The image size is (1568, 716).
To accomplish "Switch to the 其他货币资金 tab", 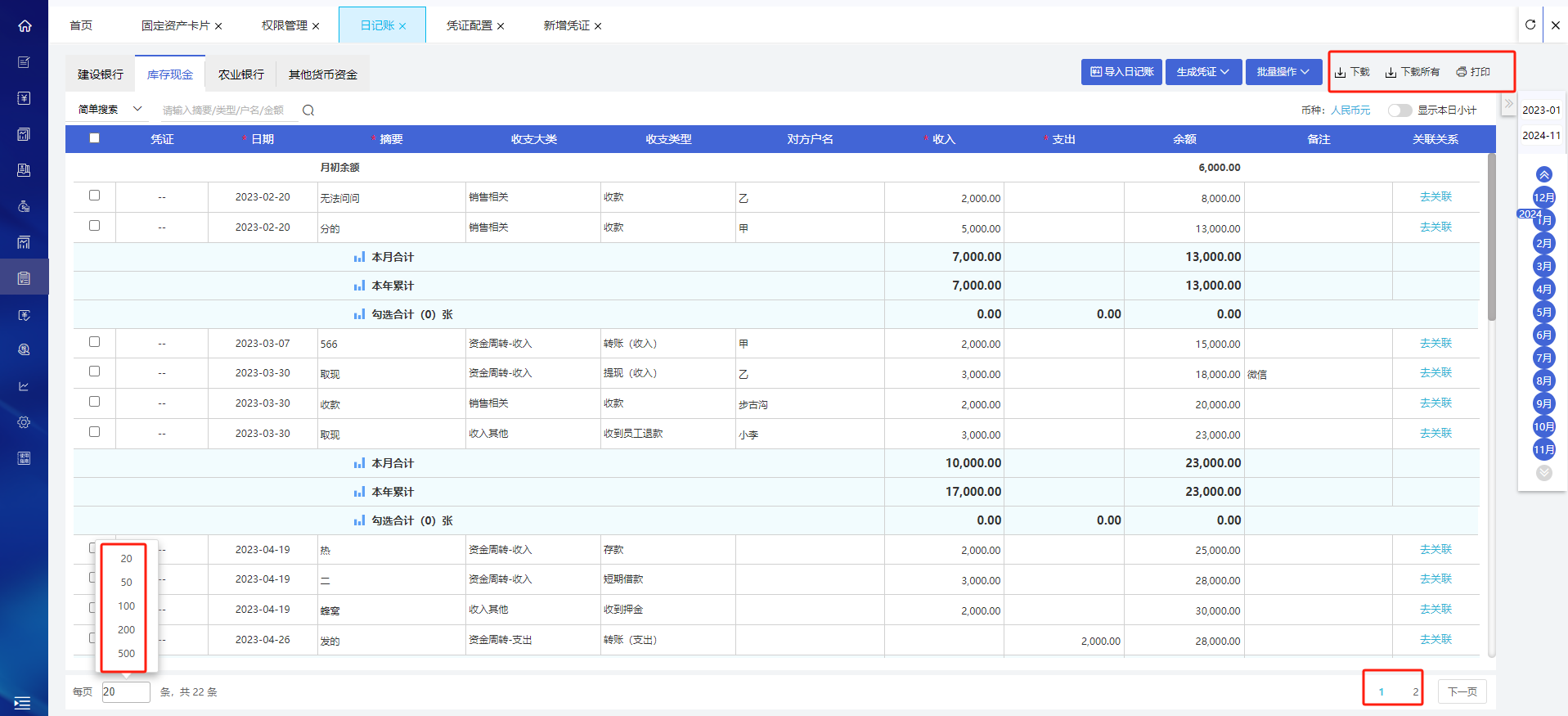I will 323,74.
